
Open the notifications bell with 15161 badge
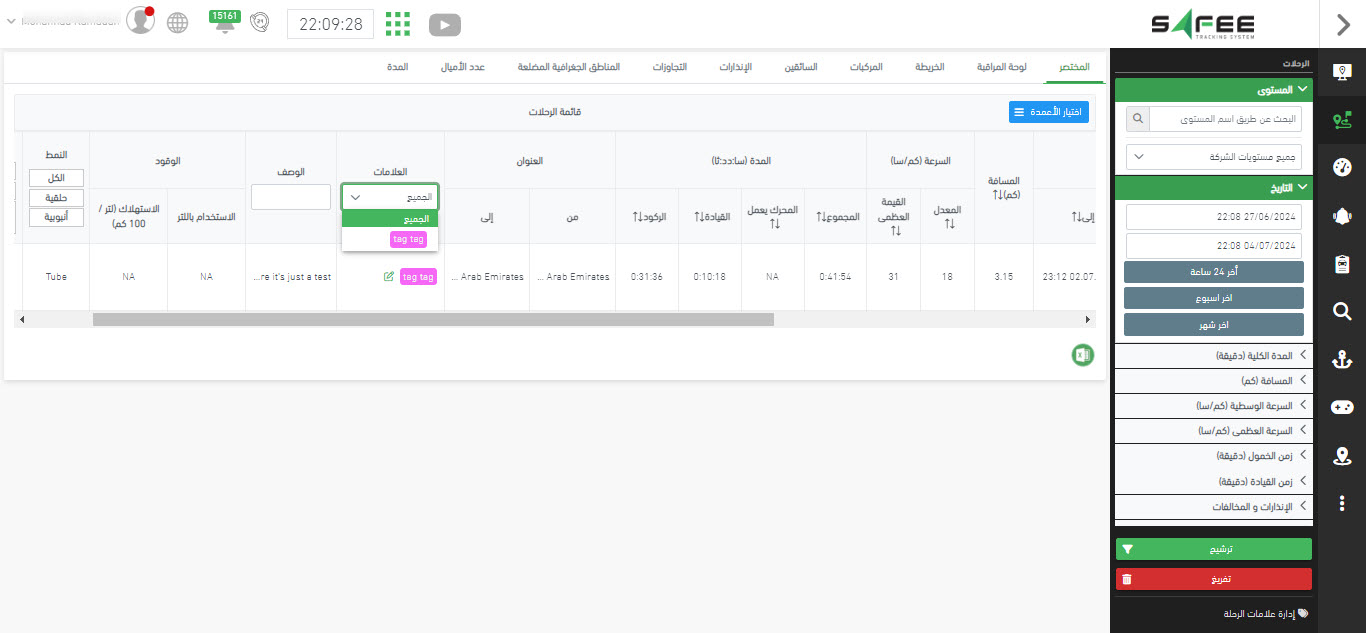tap(225, 23)
